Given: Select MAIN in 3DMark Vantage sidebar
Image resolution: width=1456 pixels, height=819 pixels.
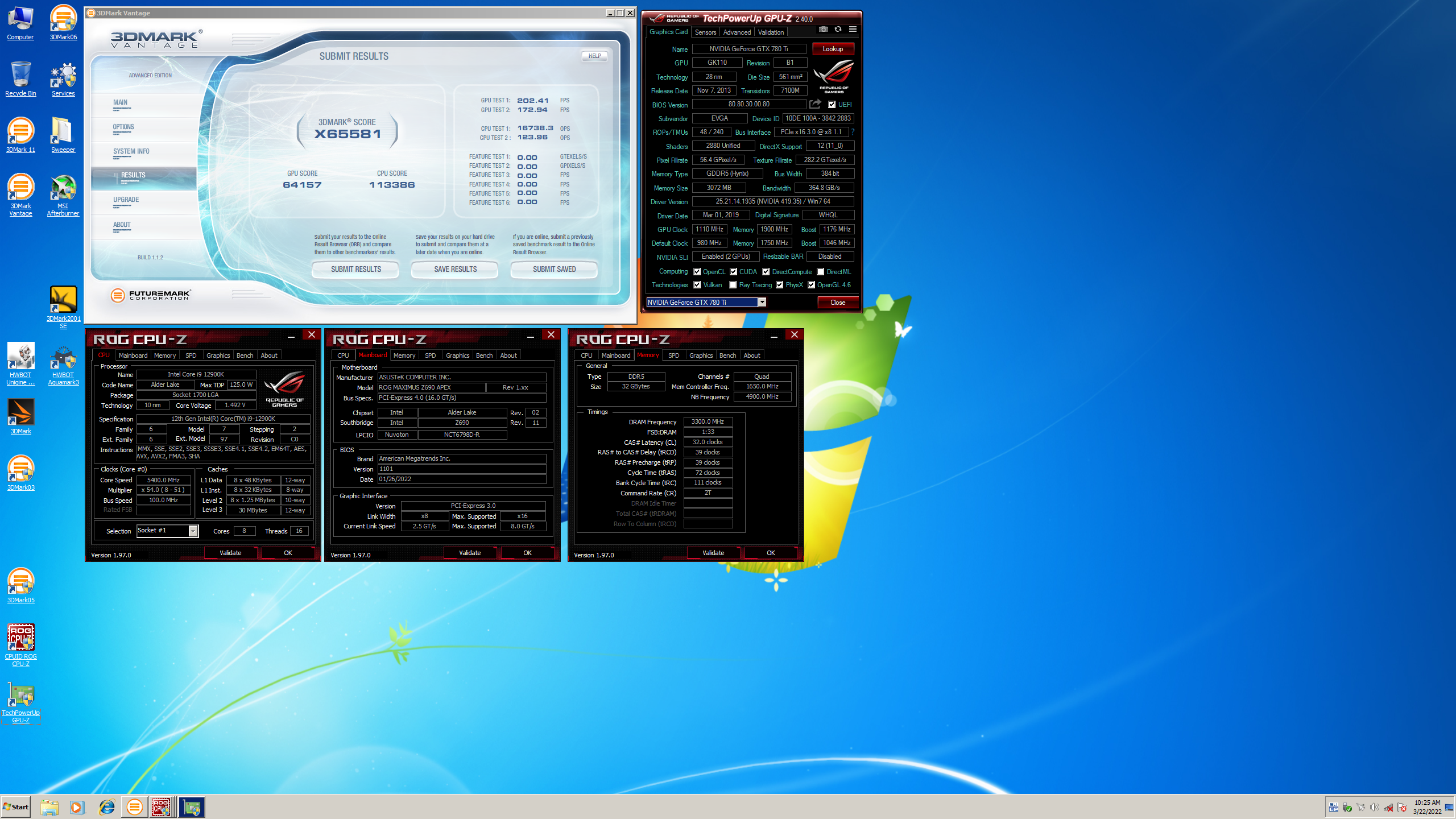Looking at the screenshot, I should pyautogui.click(x=120, y=103).
